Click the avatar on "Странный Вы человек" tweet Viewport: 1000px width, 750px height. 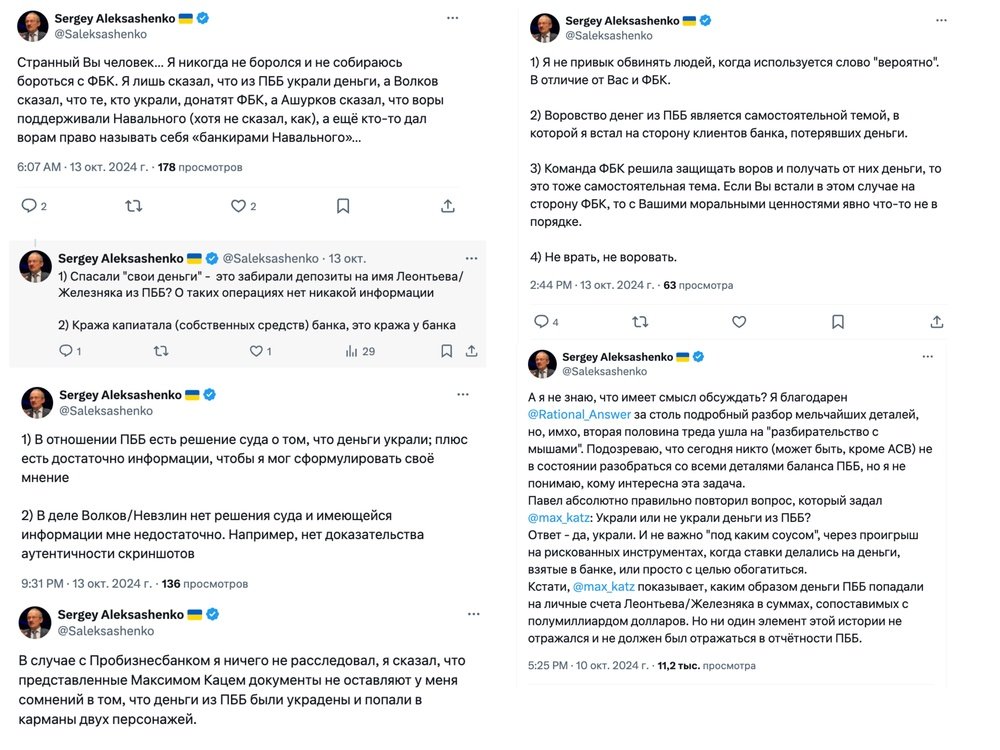pyautogui.click(x=34, y=26)
